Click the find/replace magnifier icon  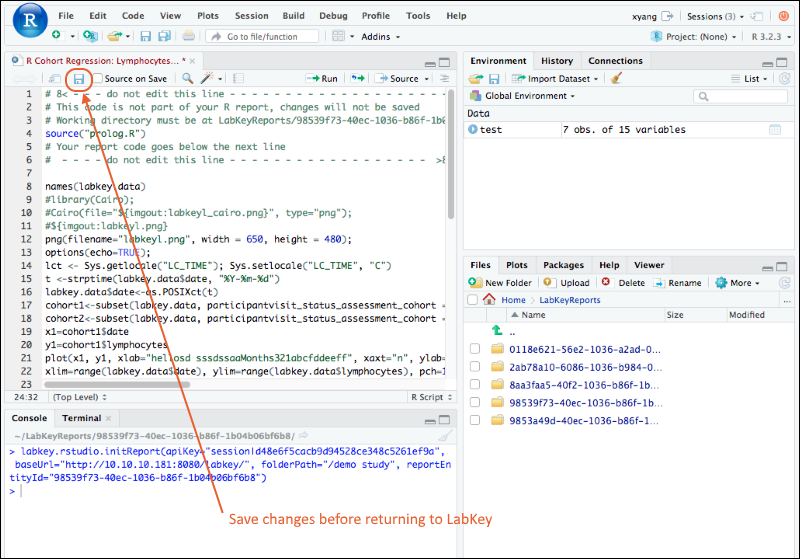[x=188, y=78]
